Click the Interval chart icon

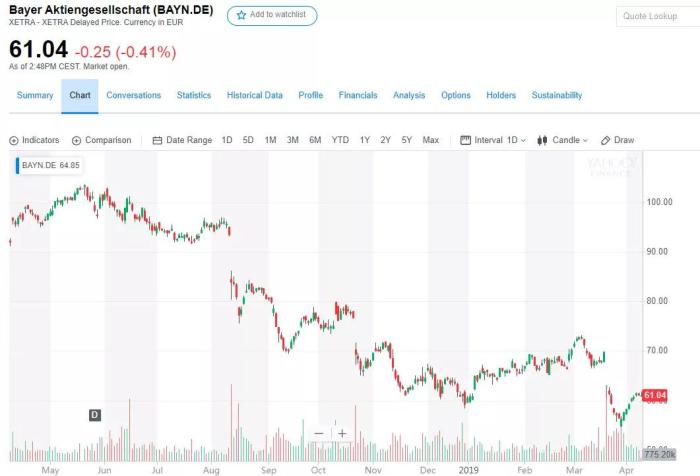click(x=465, y=140)
